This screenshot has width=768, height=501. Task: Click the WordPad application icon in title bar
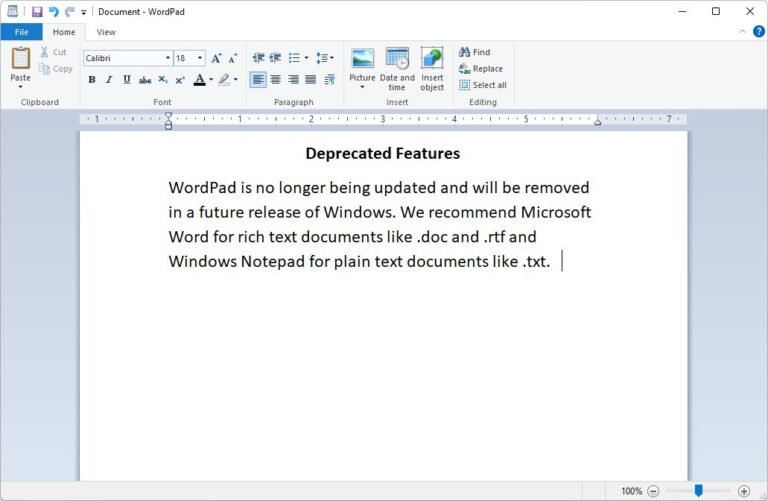click(x=13, y=11)
